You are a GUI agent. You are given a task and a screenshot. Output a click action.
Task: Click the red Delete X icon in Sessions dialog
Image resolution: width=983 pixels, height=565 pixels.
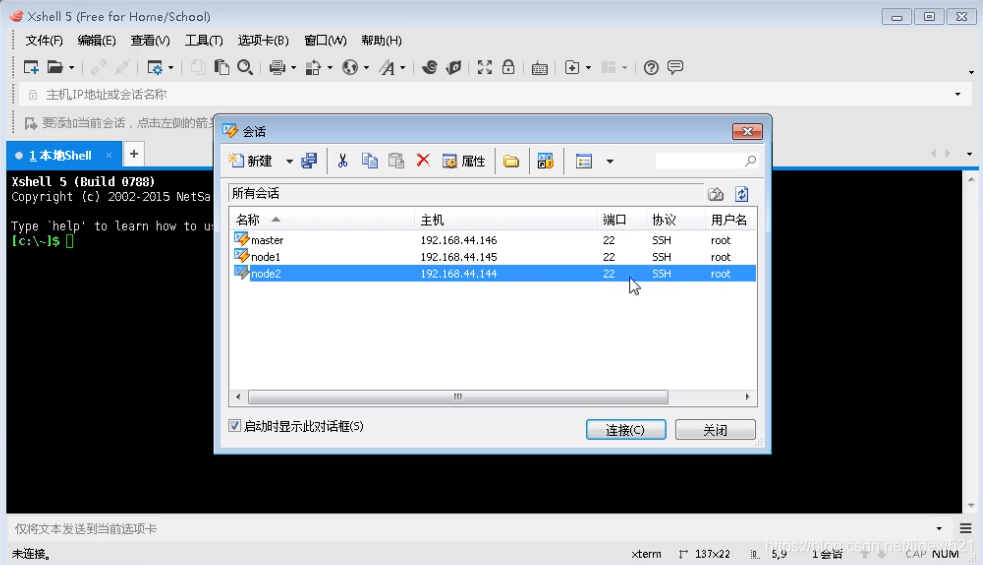(423, 161)
